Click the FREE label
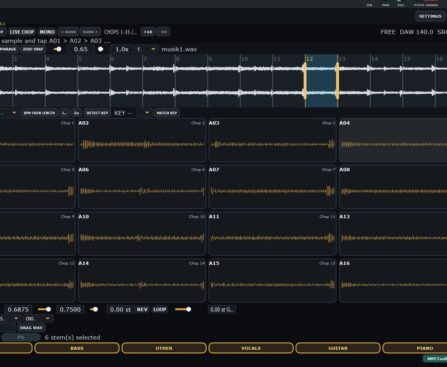Screen dimensions: 447x367 click(x=388, y=32)
